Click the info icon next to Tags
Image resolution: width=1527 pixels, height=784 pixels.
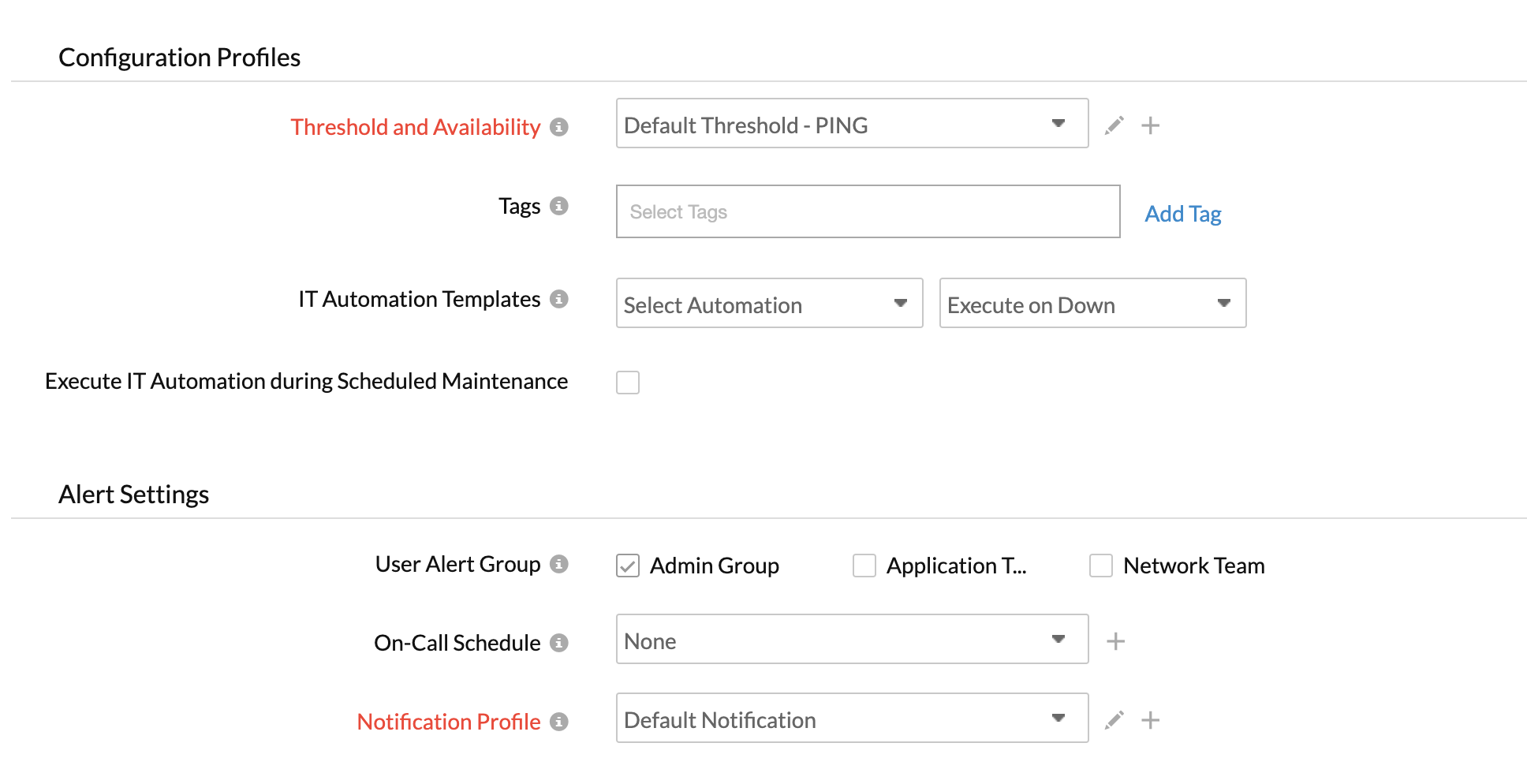(x=558, y=206)
